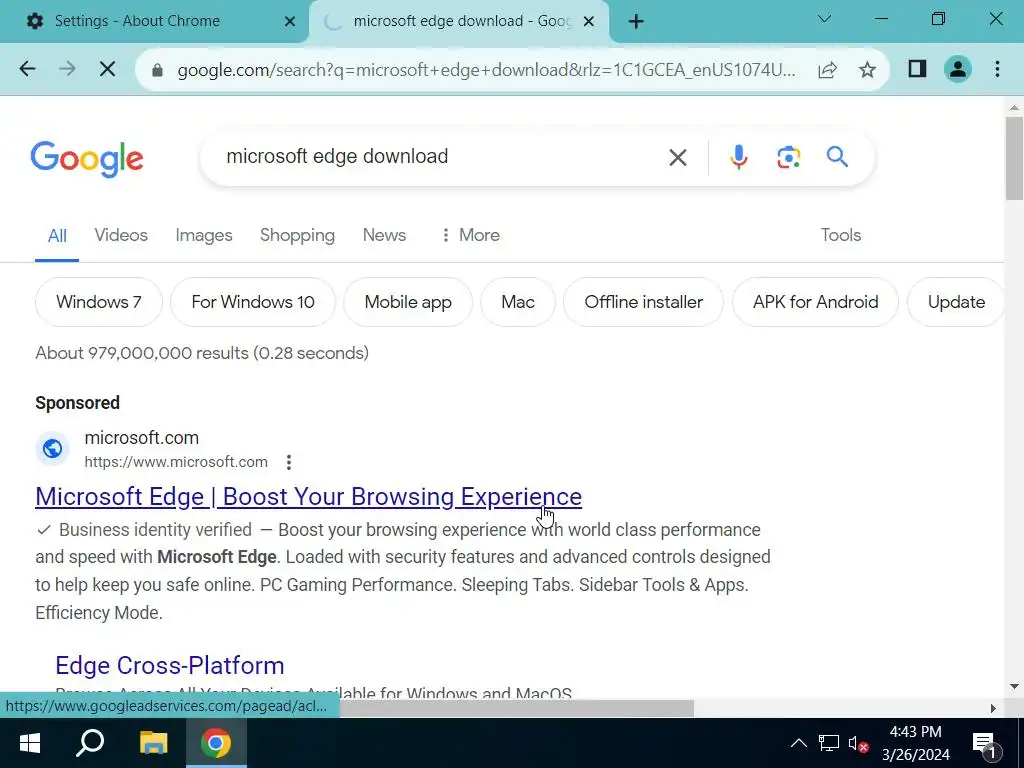Screen dimensions: 1024x768
Task: Click the vertical scrollbar thumb
Action: (x=1014, y=159)
